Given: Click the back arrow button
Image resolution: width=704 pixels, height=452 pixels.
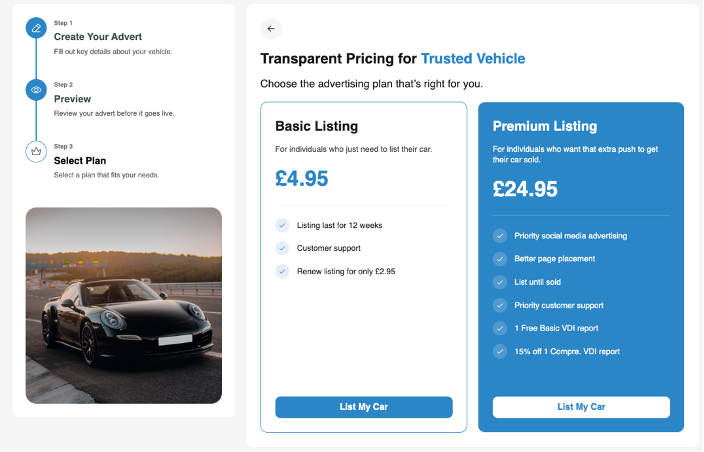Looking at the screenshot, I should (271, 29).
